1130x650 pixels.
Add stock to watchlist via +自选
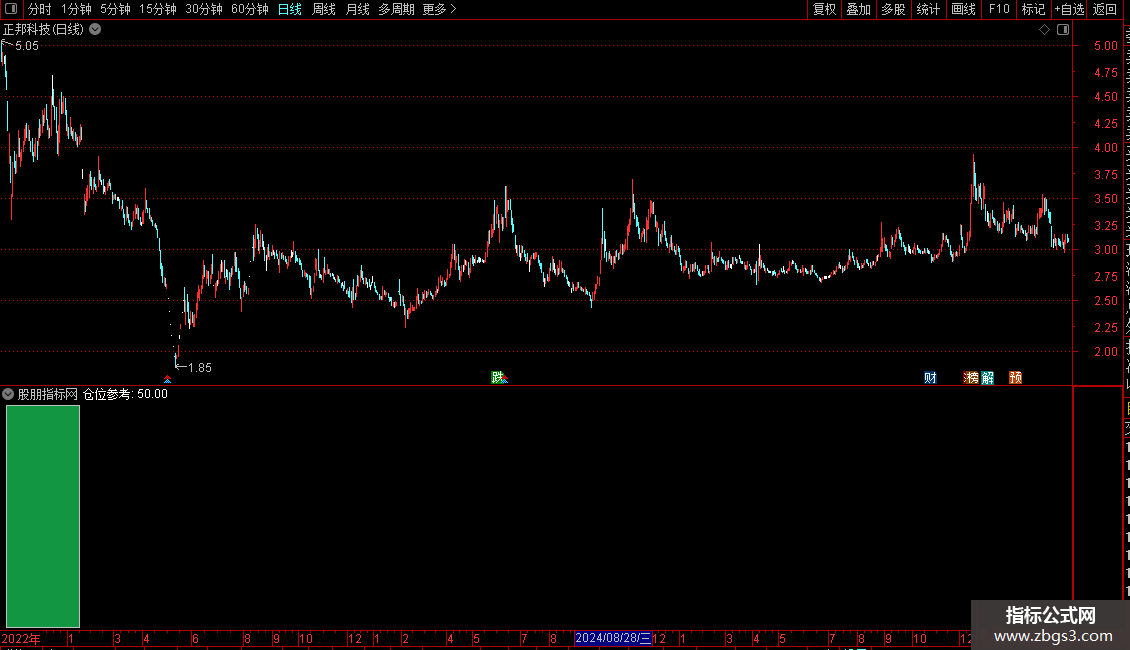click(1069, 9)
